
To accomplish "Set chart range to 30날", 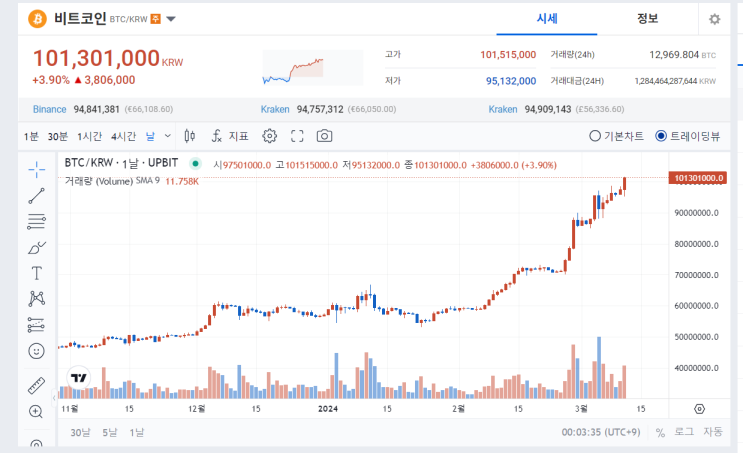I will click(80, 432).
